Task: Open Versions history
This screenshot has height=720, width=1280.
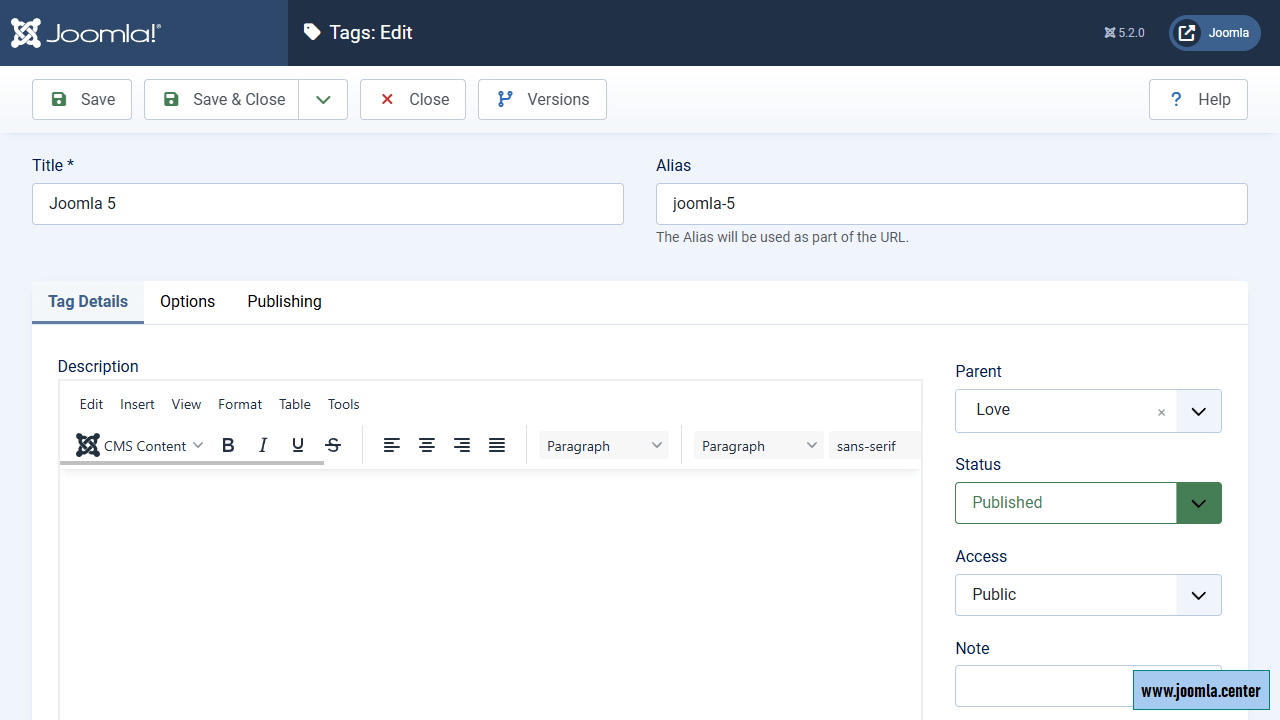Action: click(542, 99)
